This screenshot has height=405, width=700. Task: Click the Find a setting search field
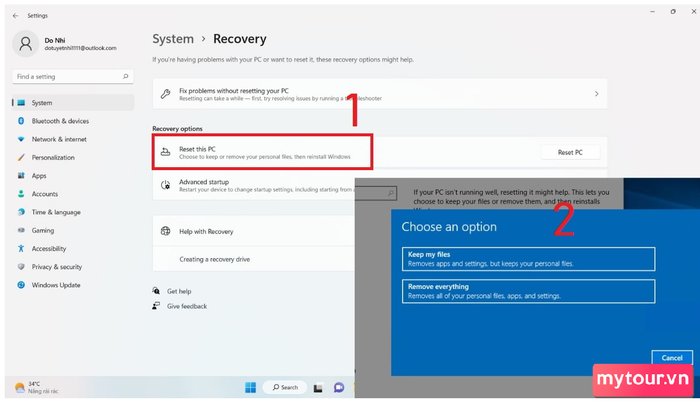pyautogui.click(x=73, y=77)
